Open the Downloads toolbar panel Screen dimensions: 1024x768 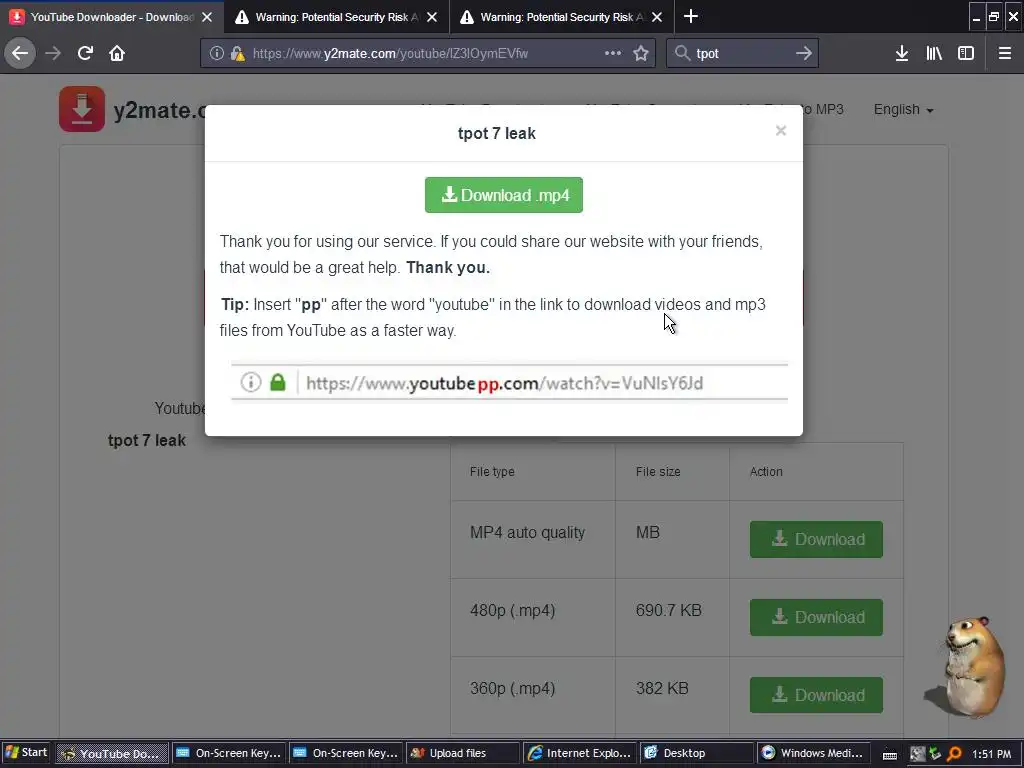pyautogui.click(x=902, y=53)
